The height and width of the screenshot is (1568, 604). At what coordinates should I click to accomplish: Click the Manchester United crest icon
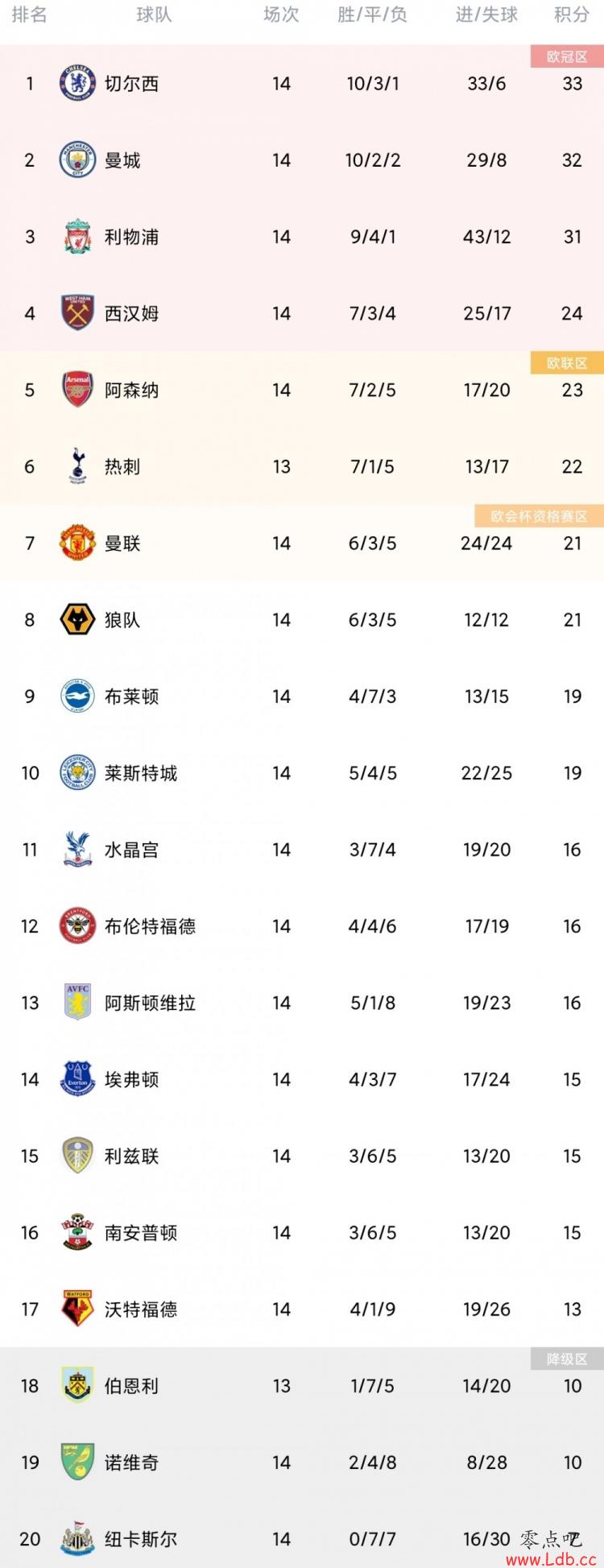tap(77, 543)
